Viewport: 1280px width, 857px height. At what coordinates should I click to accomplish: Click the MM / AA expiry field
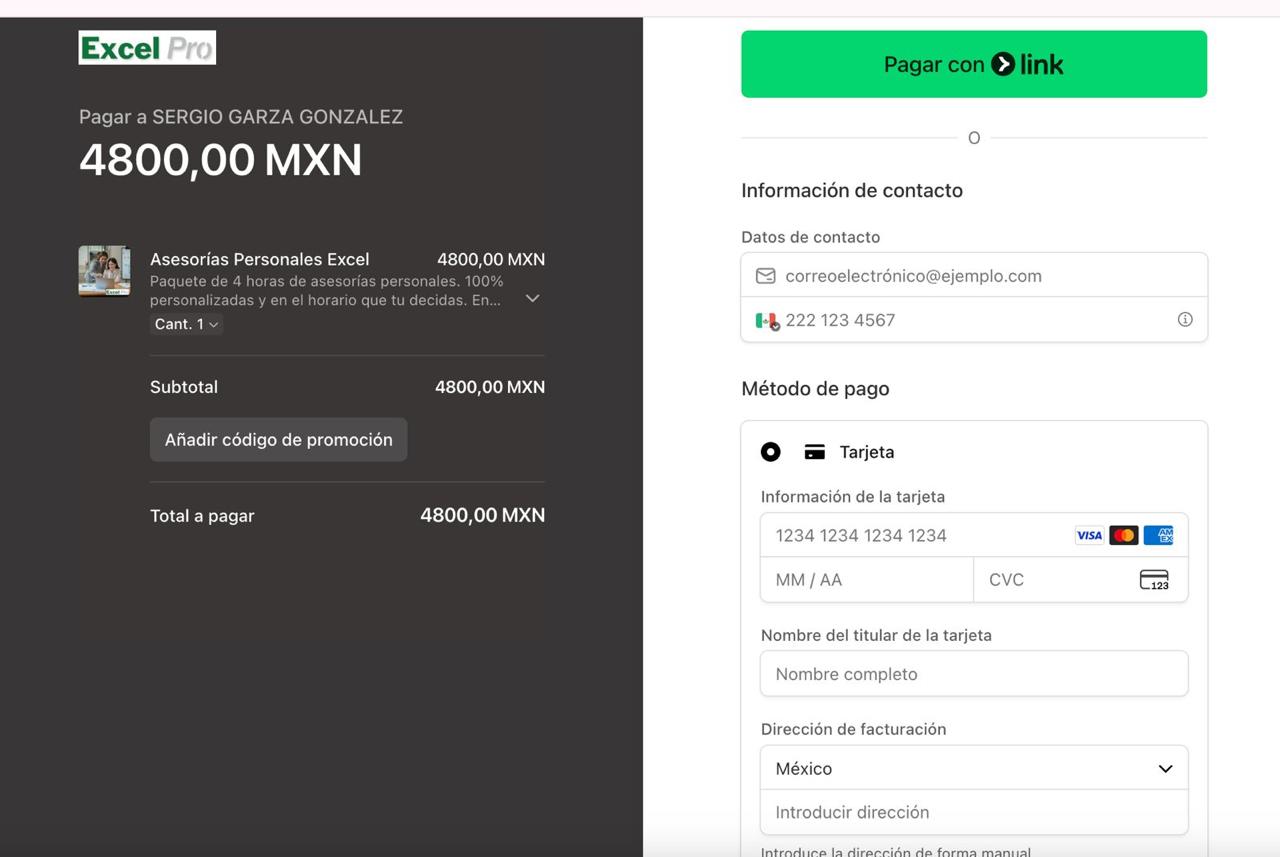click(866, 580)
